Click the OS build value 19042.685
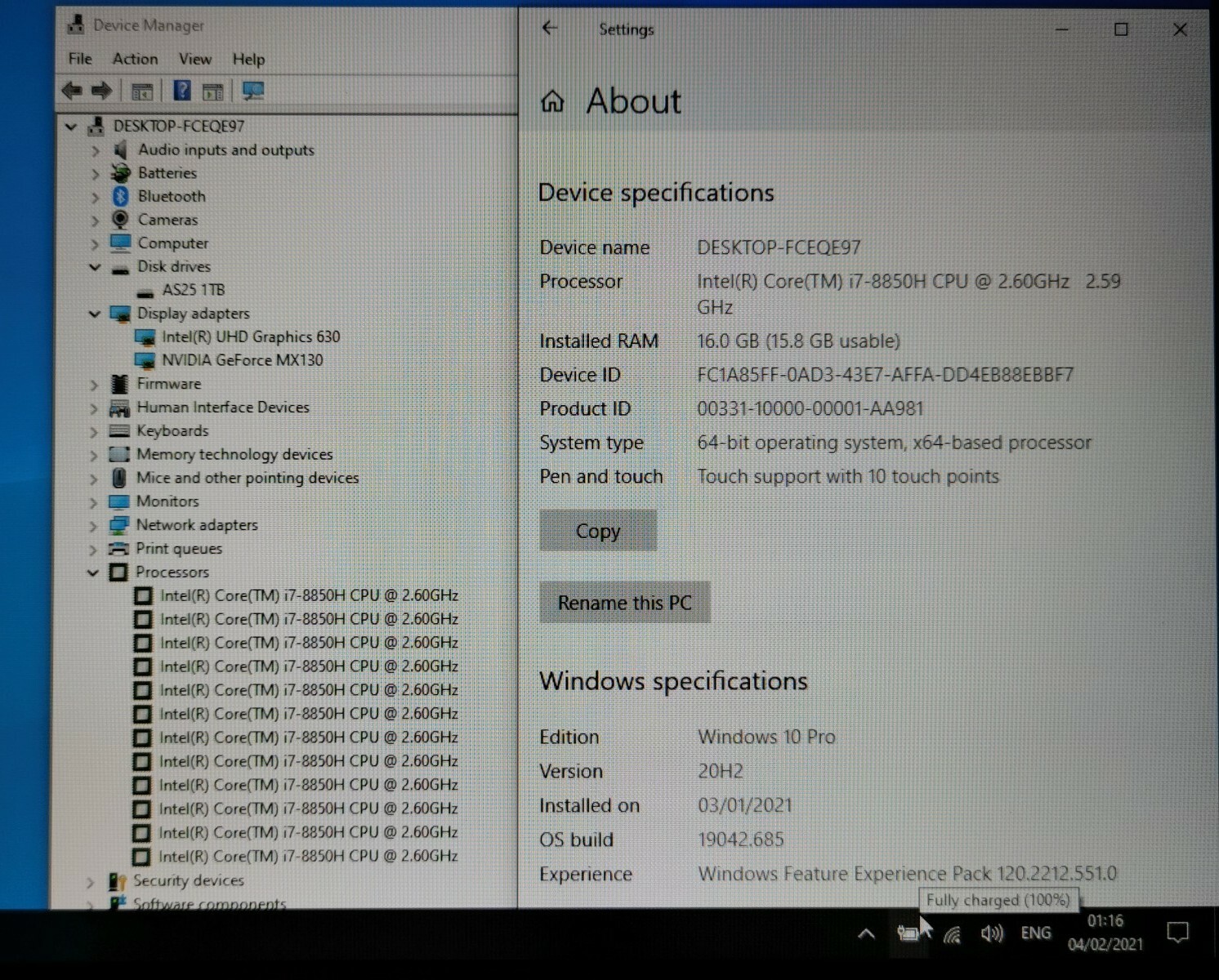The width and height of the screenshot is (1219, 980). point(741,840)
